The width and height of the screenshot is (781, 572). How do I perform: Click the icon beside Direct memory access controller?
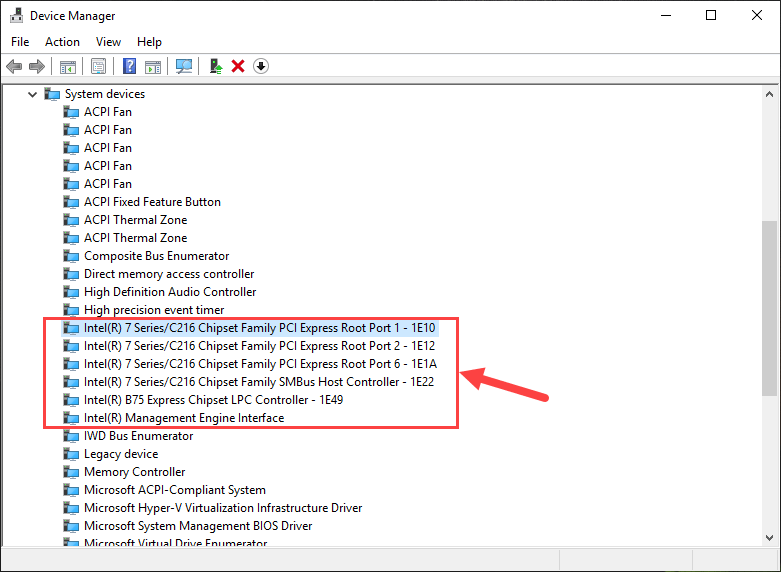71,274
